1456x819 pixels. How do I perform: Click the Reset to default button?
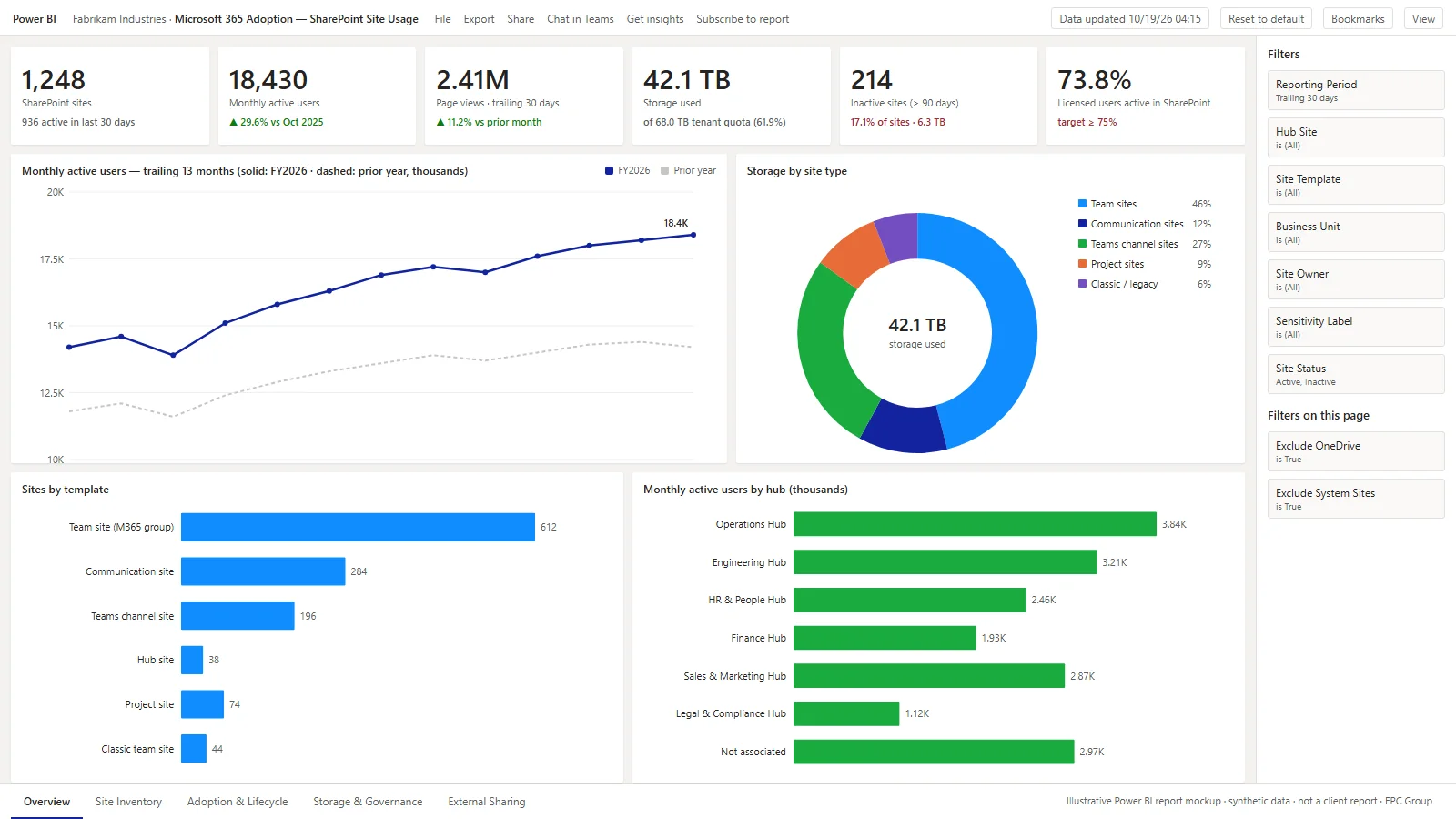click(1266, 19)
